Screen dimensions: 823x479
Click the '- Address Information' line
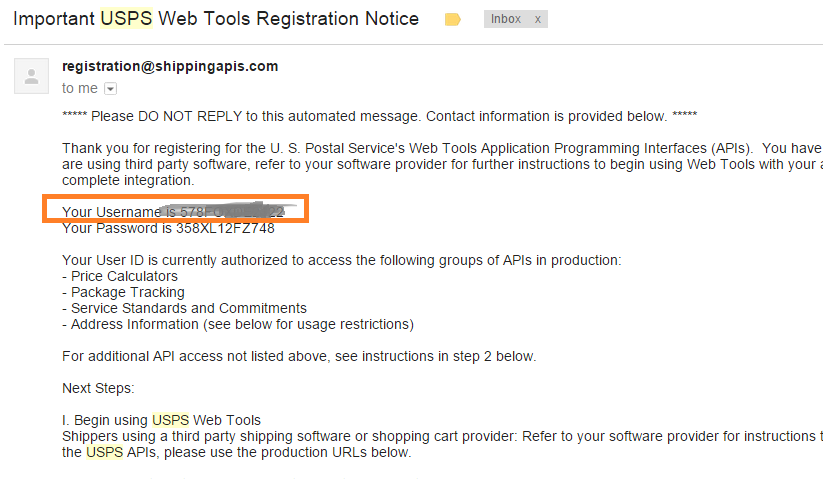point(238,325)
